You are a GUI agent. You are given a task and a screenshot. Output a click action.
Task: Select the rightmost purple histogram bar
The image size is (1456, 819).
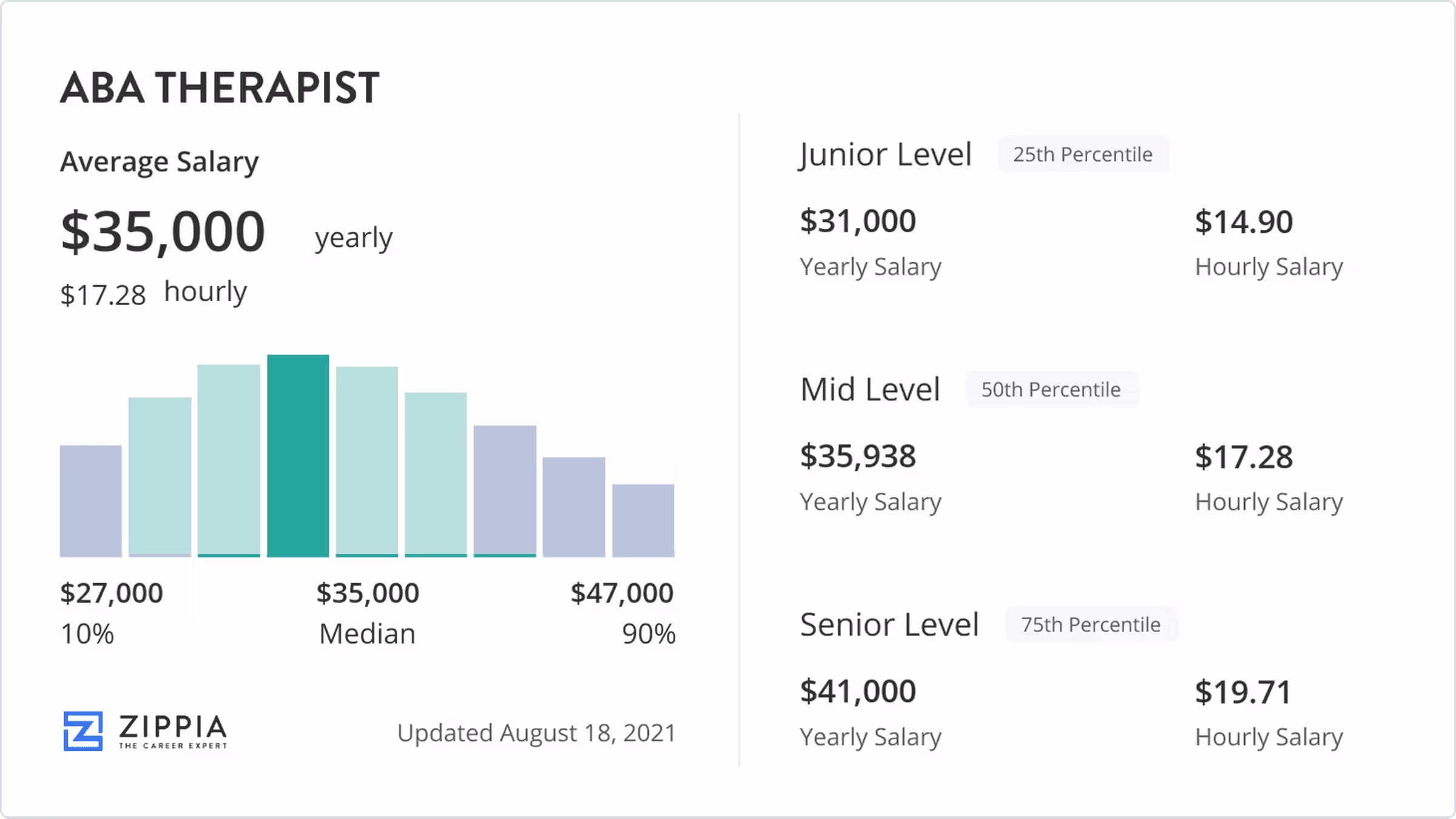(x=643, y=520)
